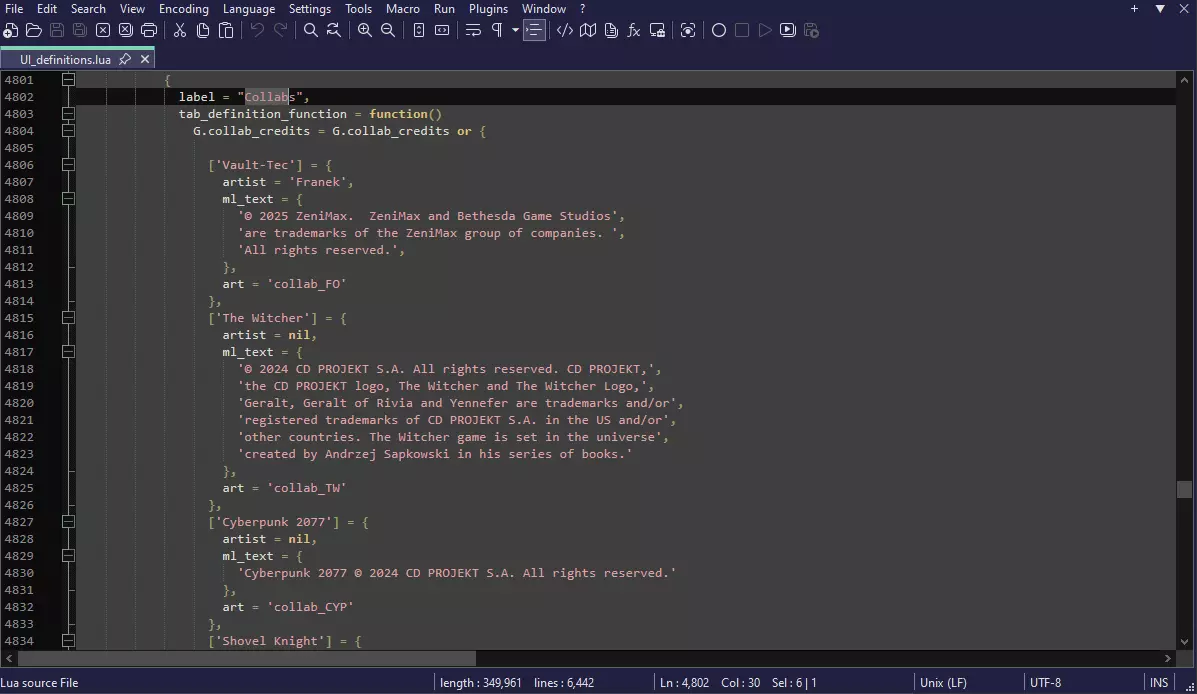Open the Function List (fx) icon

[x=634, y=30]
